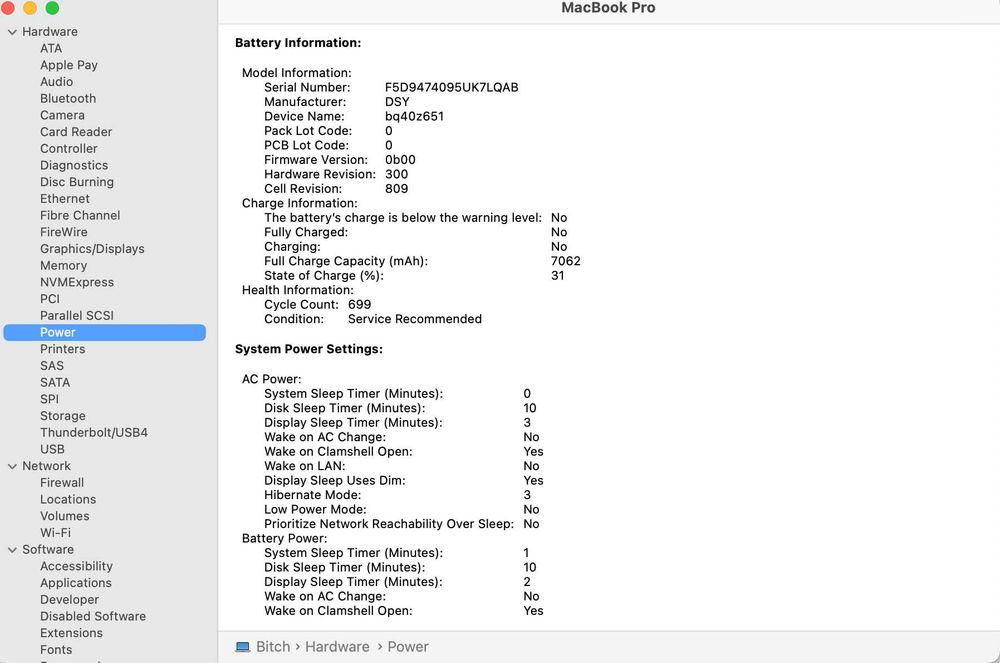The width and height of the screenshot is (1000, 663).
Task: Open Storage in the sidebar
Action: tap(62, 416)
